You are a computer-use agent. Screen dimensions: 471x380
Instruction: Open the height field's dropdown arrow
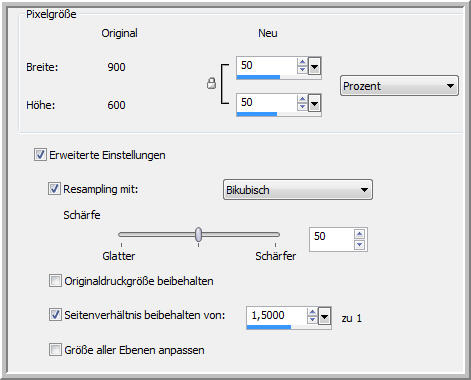pyautogui.click(x=314, y=103)
